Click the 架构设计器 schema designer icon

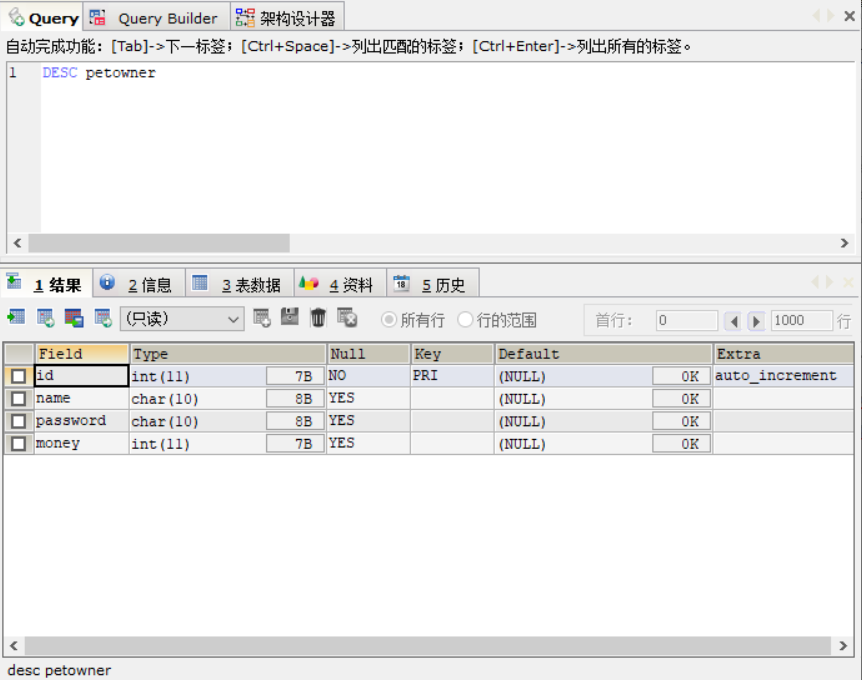pyautogui.click(x=245, y=18)
